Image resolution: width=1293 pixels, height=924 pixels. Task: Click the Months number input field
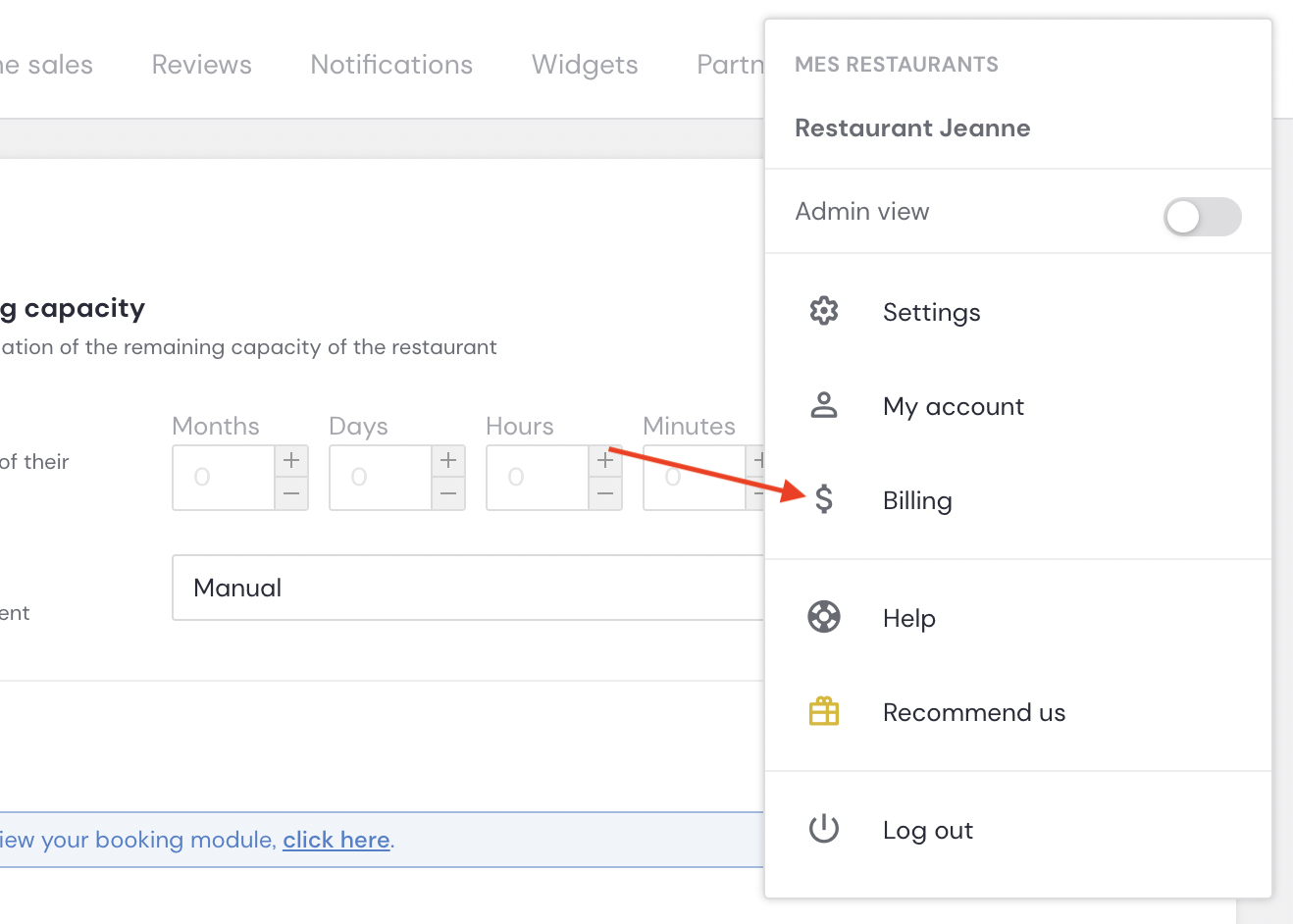223,478
